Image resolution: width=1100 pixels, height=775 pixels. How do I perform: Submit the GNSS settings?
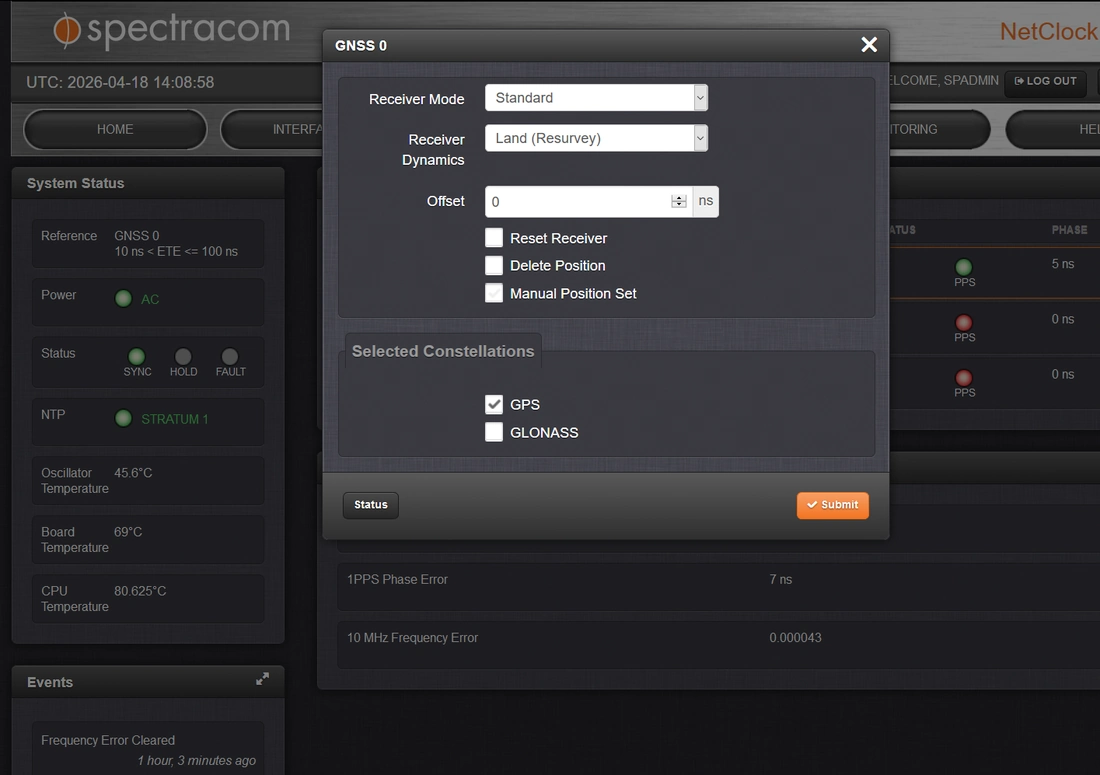click(832, 505)
